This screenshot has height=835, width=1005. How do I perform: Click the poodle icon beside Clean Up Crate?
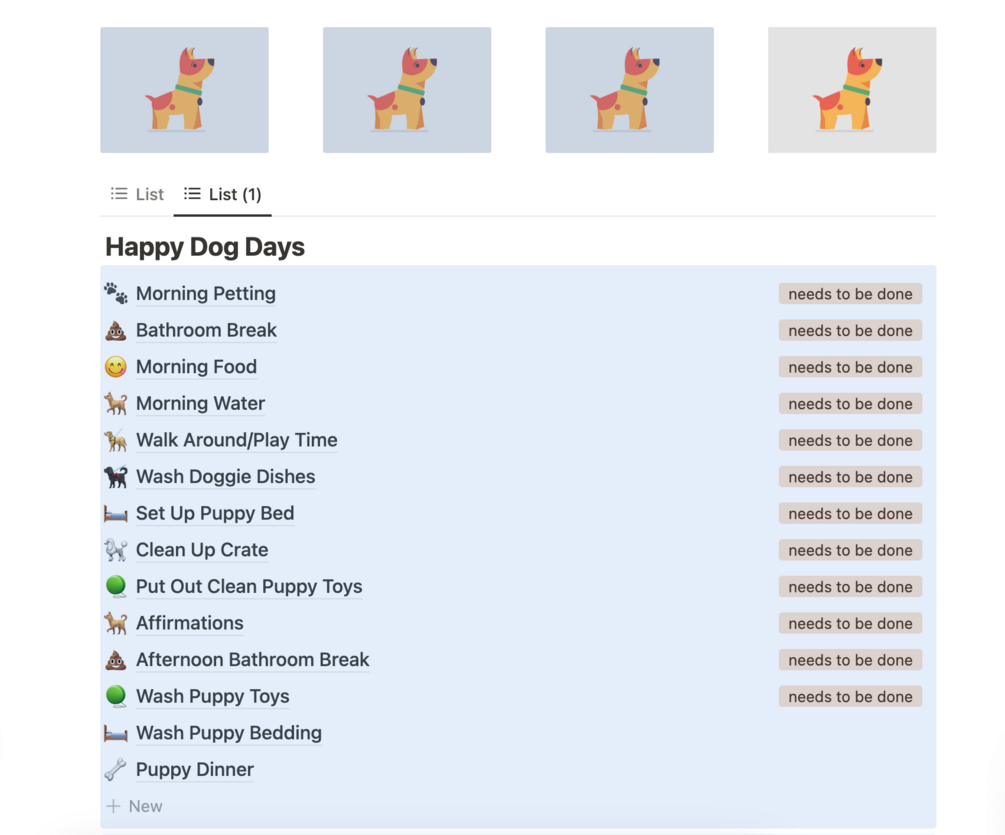coord(116,550)
